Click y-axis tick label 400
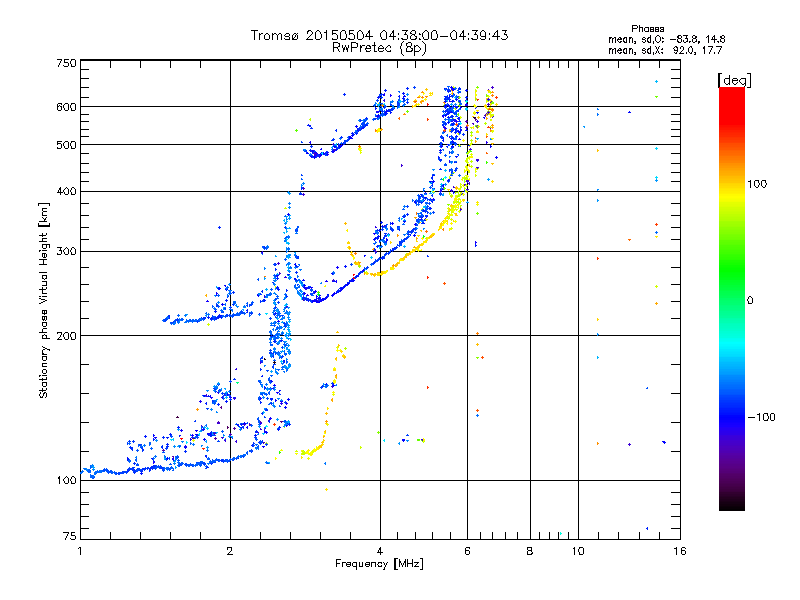This screenshot has width=800, height=600. tap(66, 192)
